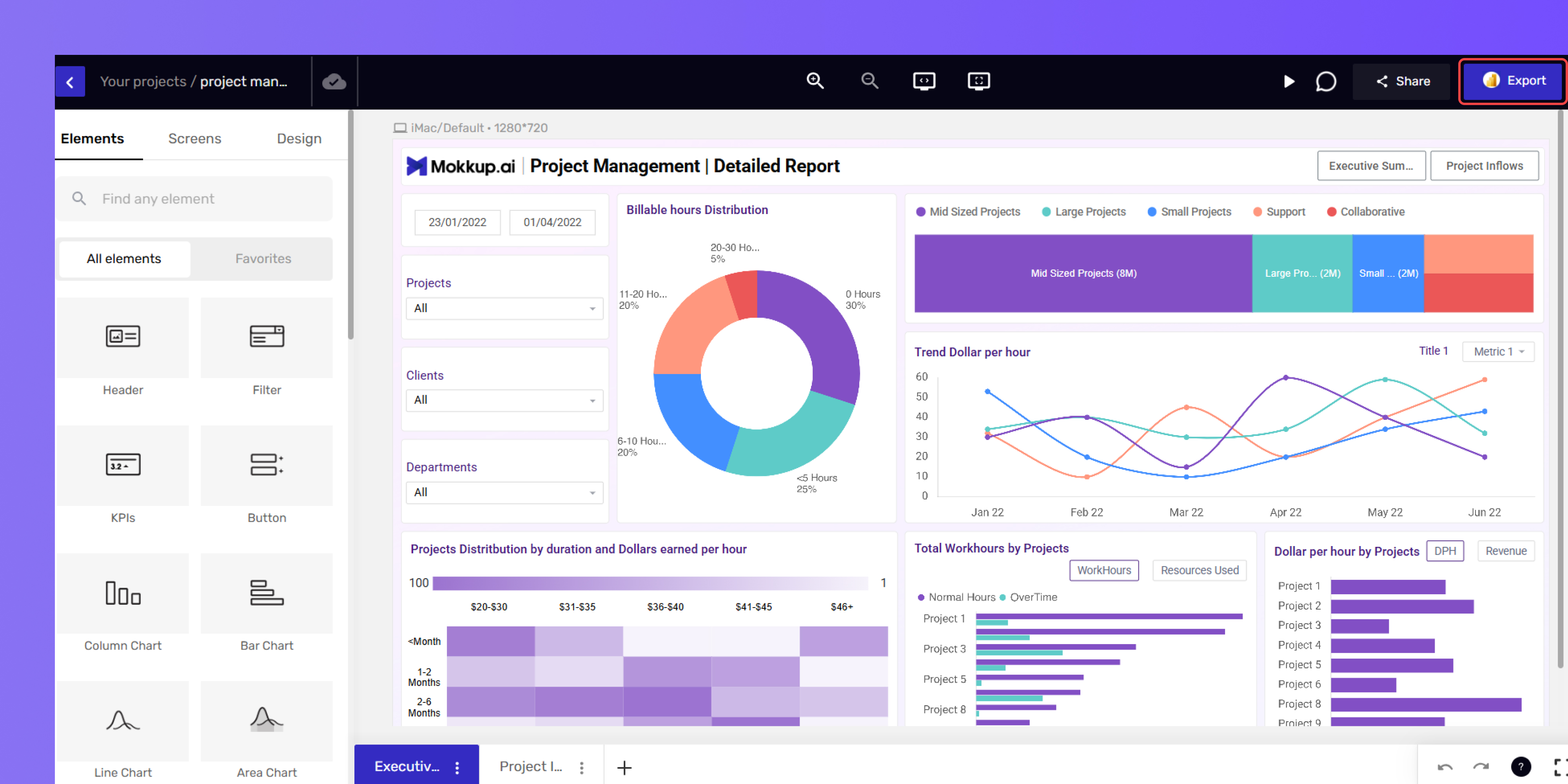Go back with the left chevron button
1568x784 pixels.
coord(70,82)
